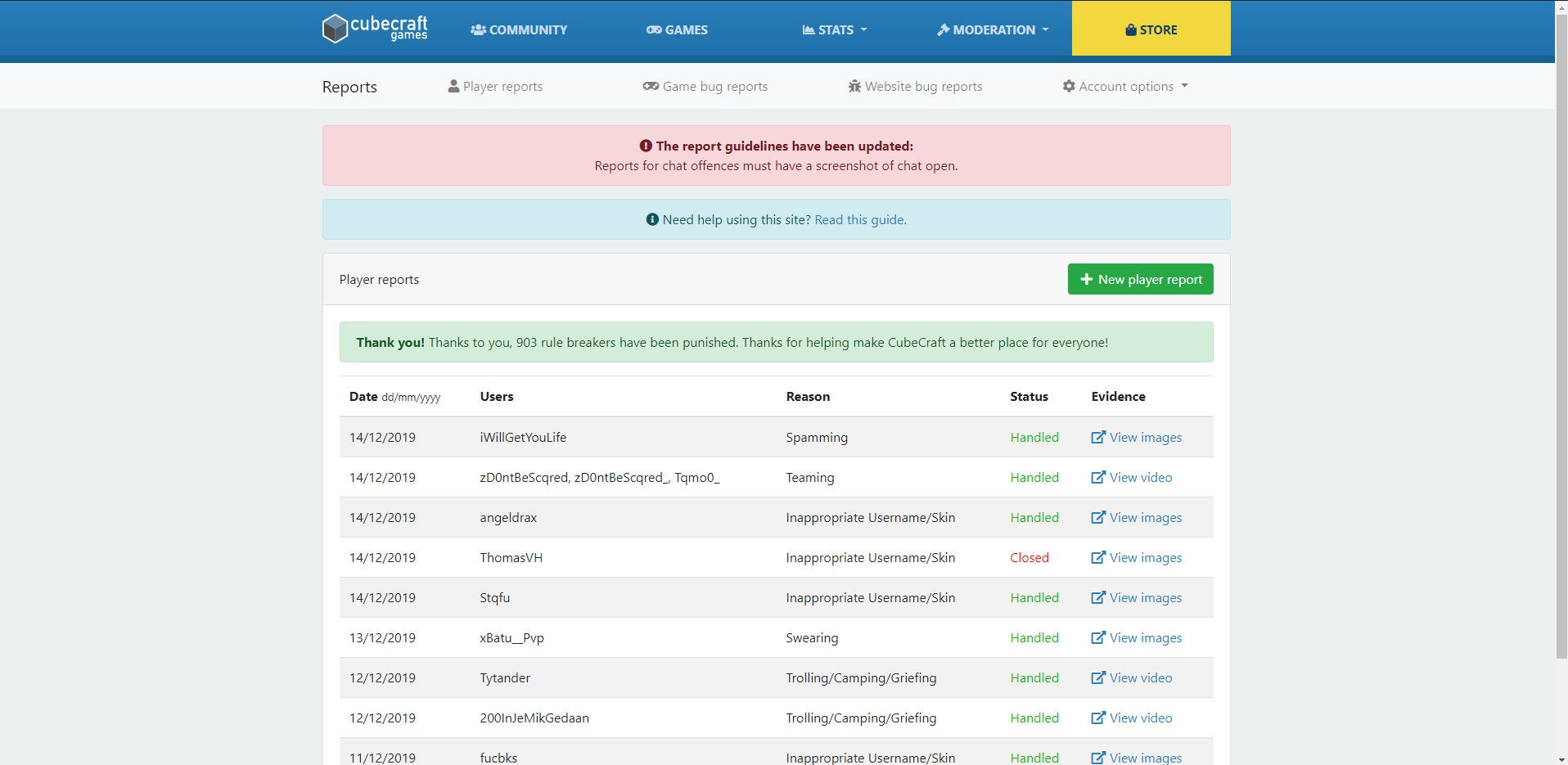The width and height of the screenshot is (1568, 765).
Task: Click the Community people icon
Action: 478,29
